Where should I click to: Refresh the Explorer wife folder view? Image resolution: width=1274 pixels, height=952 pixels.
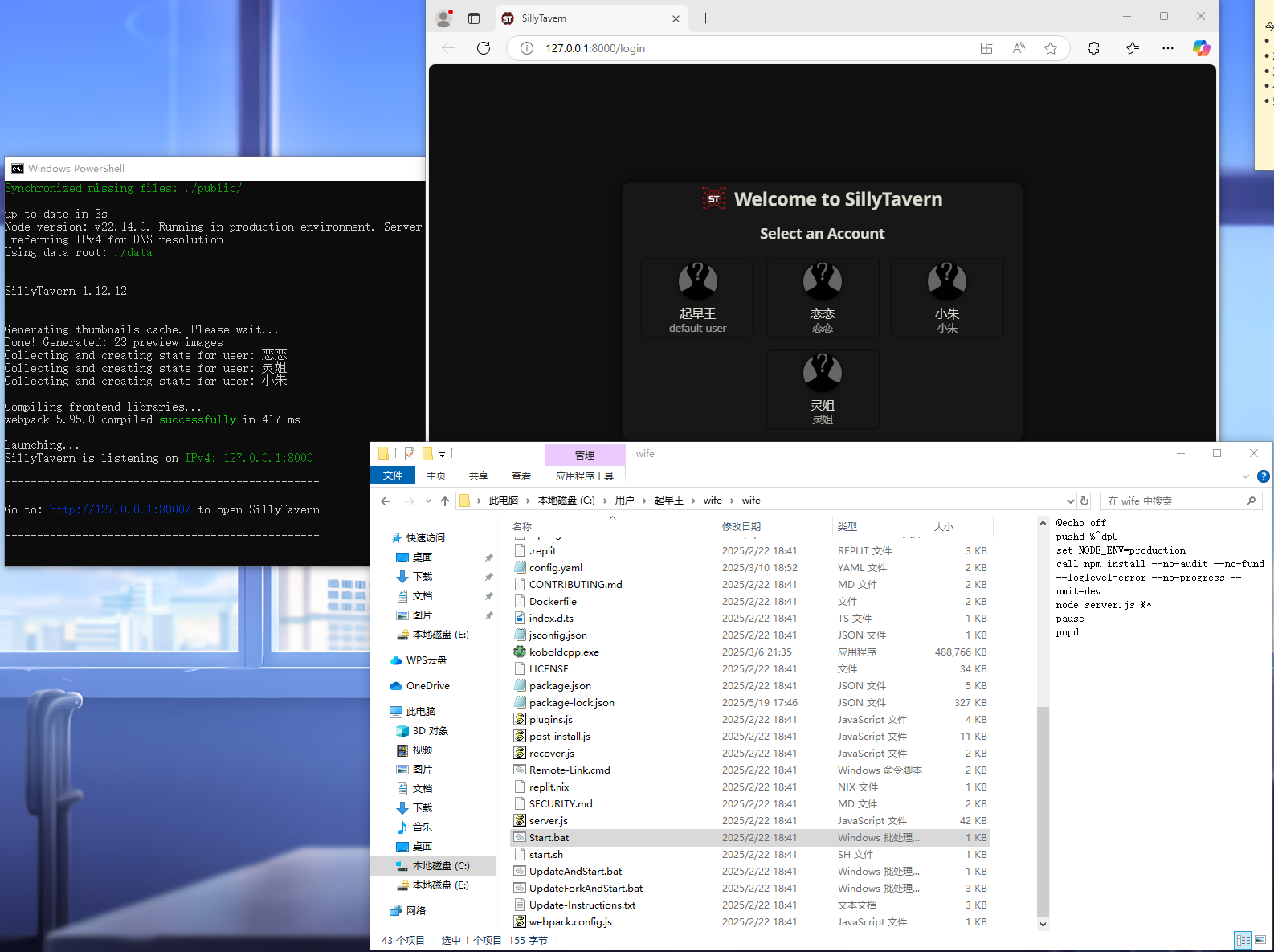pyautogui.click(x=1084, y=501)
